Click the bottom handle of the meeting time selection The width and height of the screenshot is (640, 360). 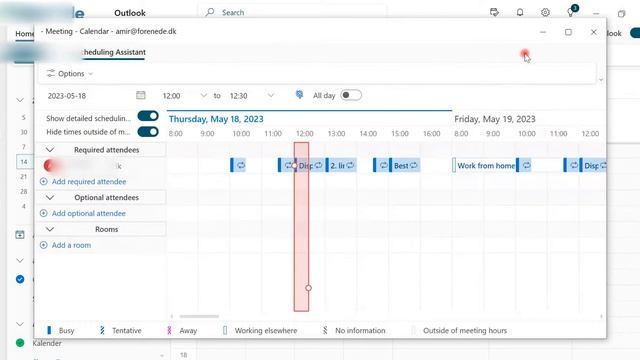pyautogui.click(x=309, y=288)
